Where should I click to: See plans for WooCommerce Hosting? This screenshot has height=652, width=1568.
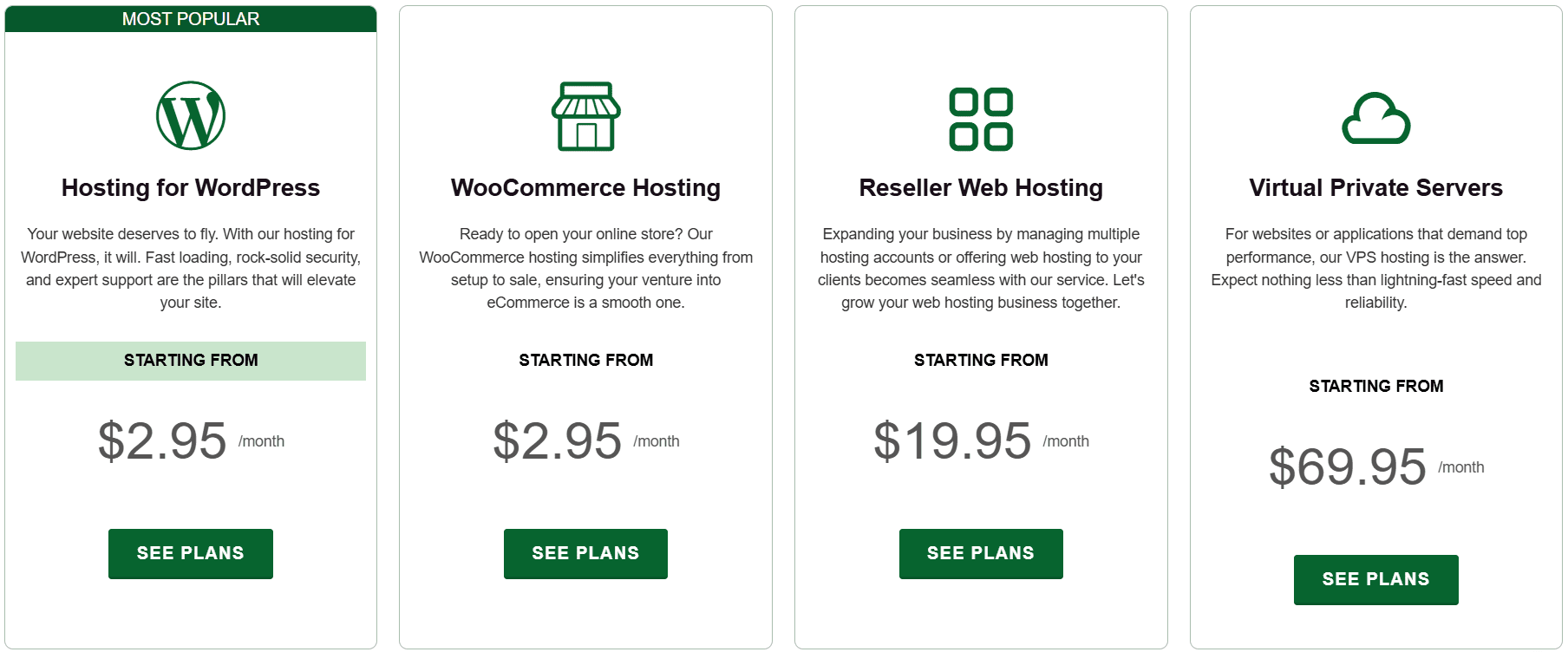pos(585,553)
